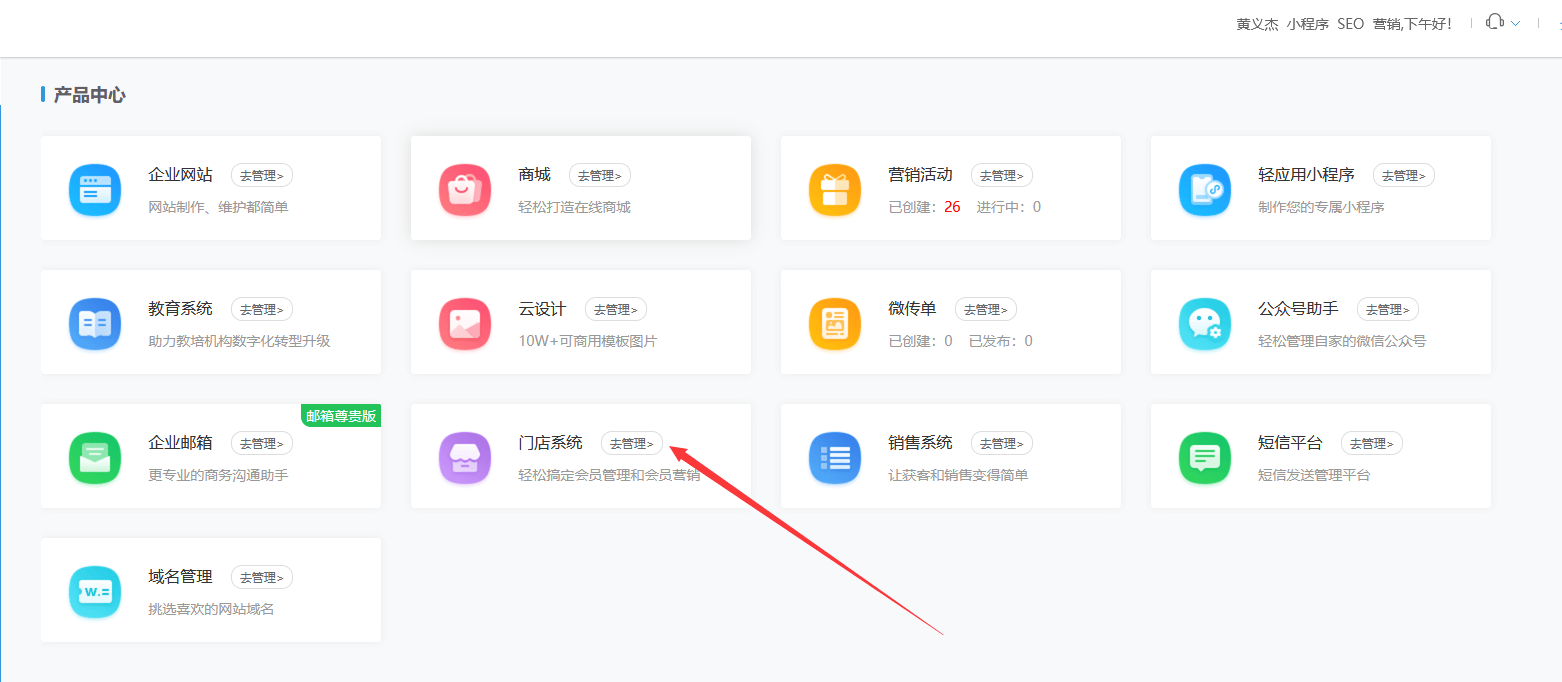
Task: Click the 销售系统 list icon
Action: 835,458
